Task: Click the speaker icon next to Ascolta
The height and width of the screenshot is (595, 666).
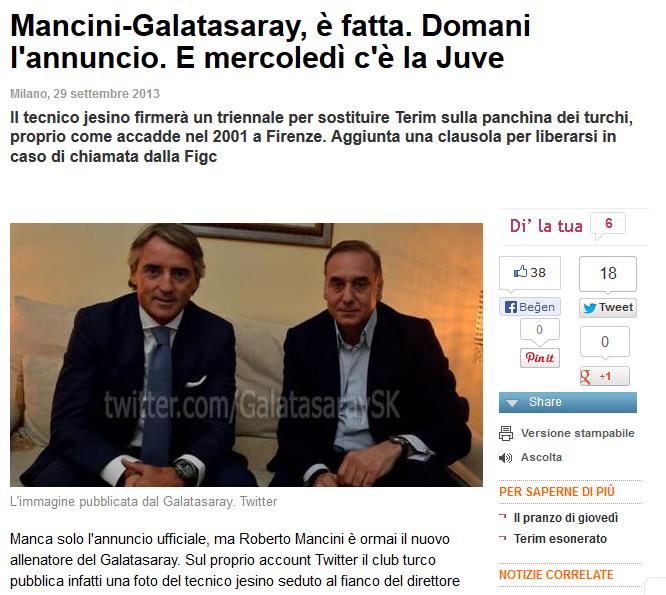Action: click(x=505, y=458)
